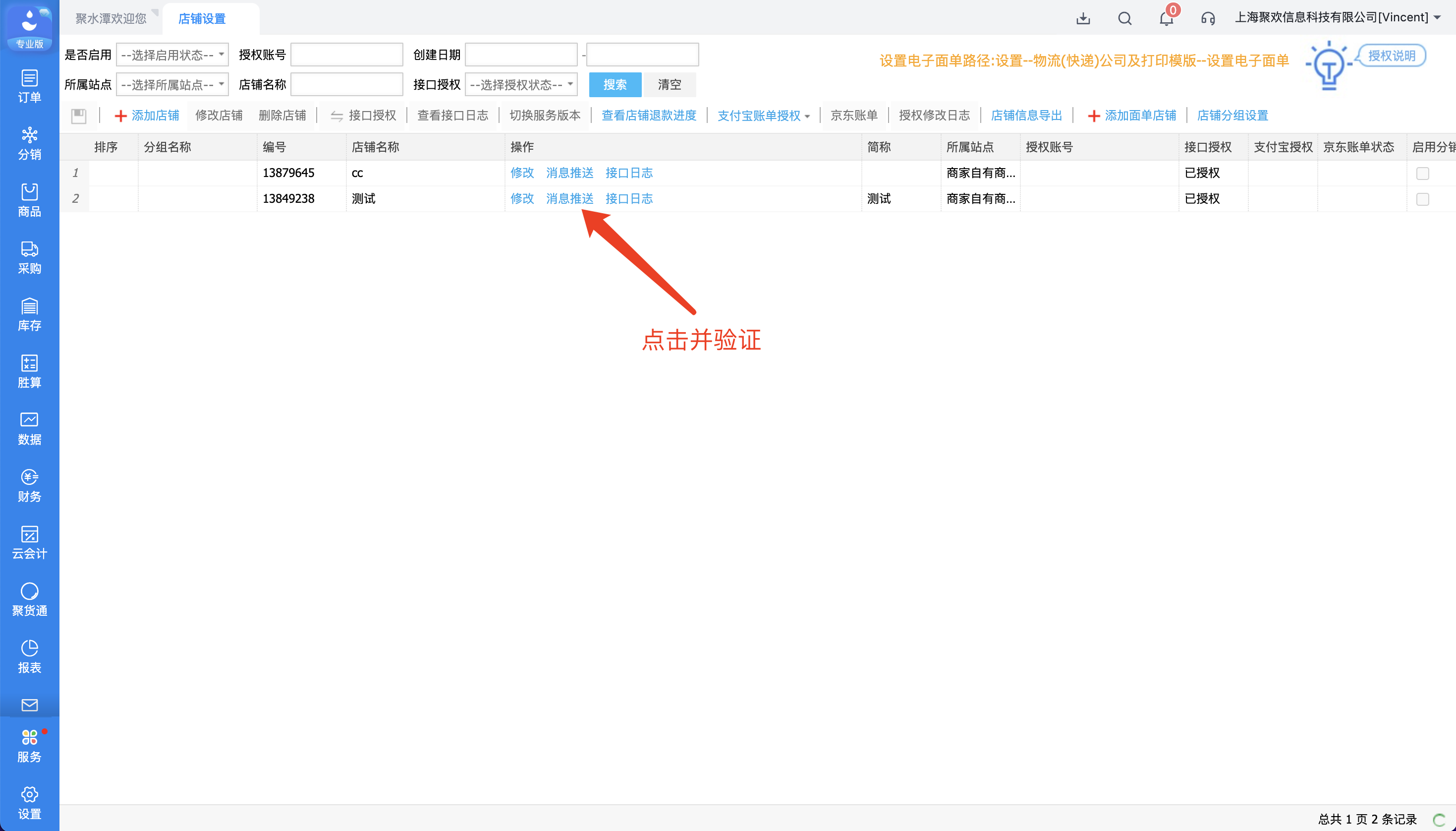Click the 店铺名称 input field
The height and width of the screenshot is (831, 1456).
pyautogui.click(x=347, y=84)
